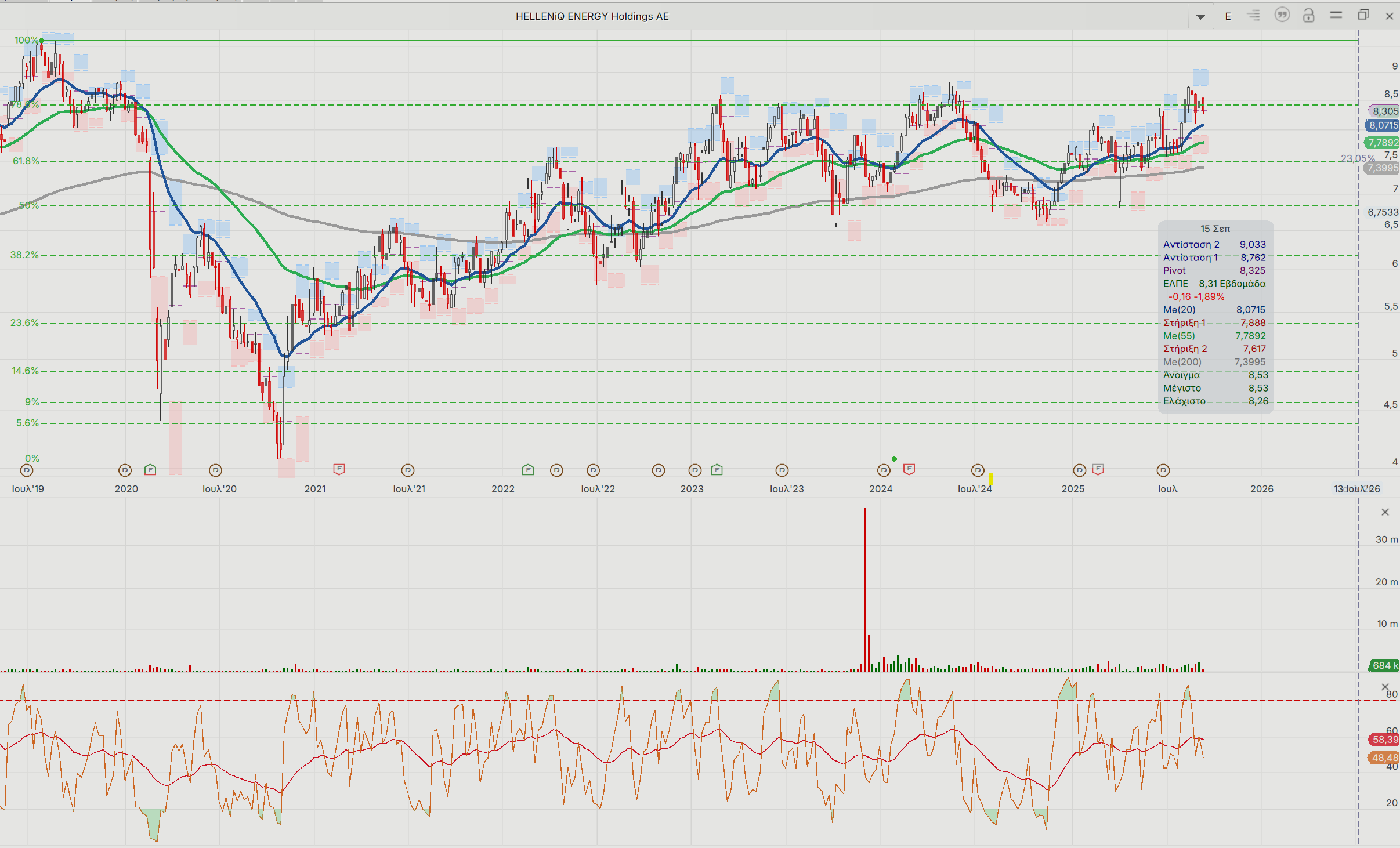Image resolution: width=1400 pixels, height=848 pixels.
Task: Click the weekly 'E' timeframe button
Action: click(1228, 16)
